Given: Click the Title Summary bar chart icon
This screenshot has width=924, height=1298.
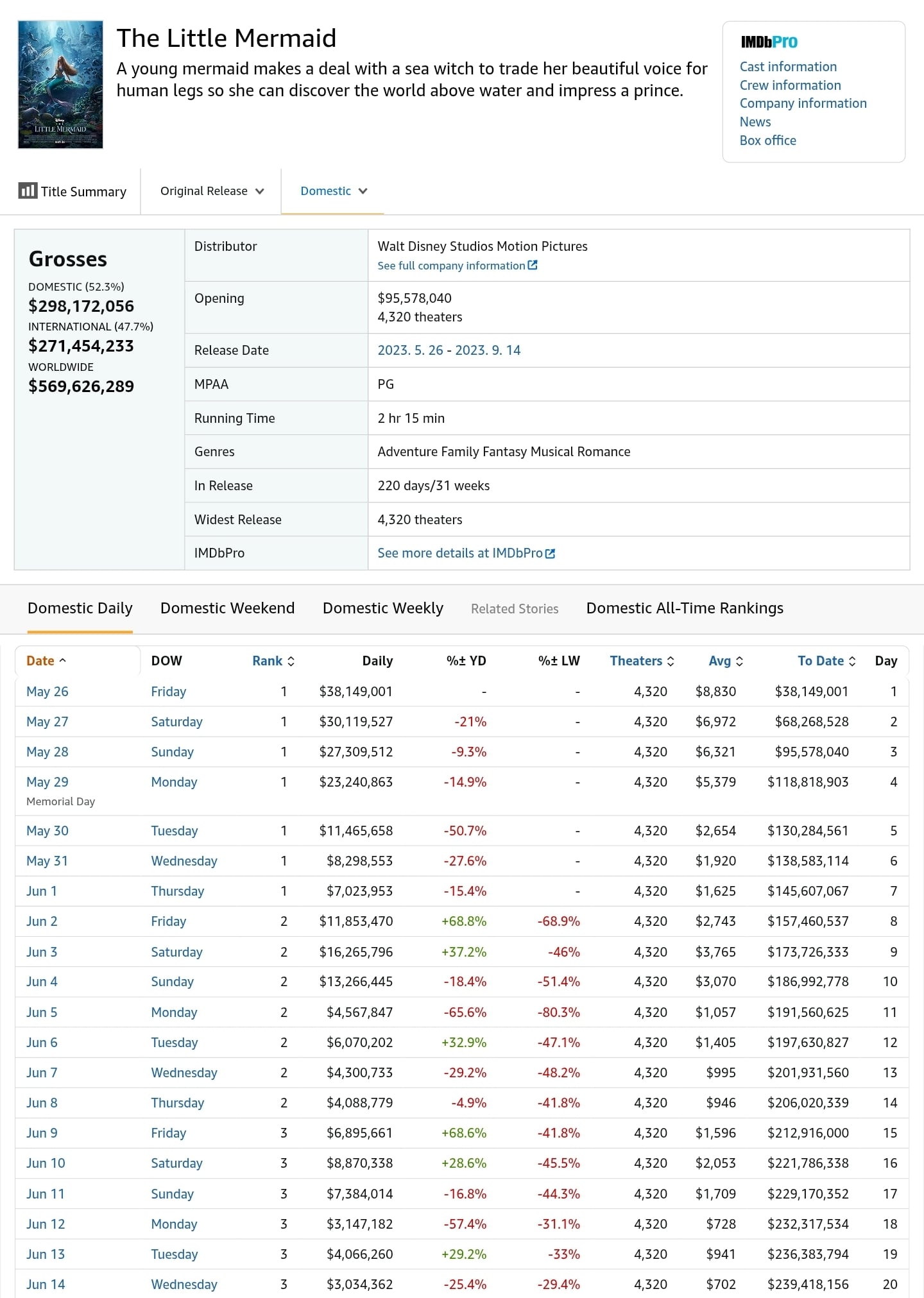Looking at the screenshot, I should click(28, 191).
